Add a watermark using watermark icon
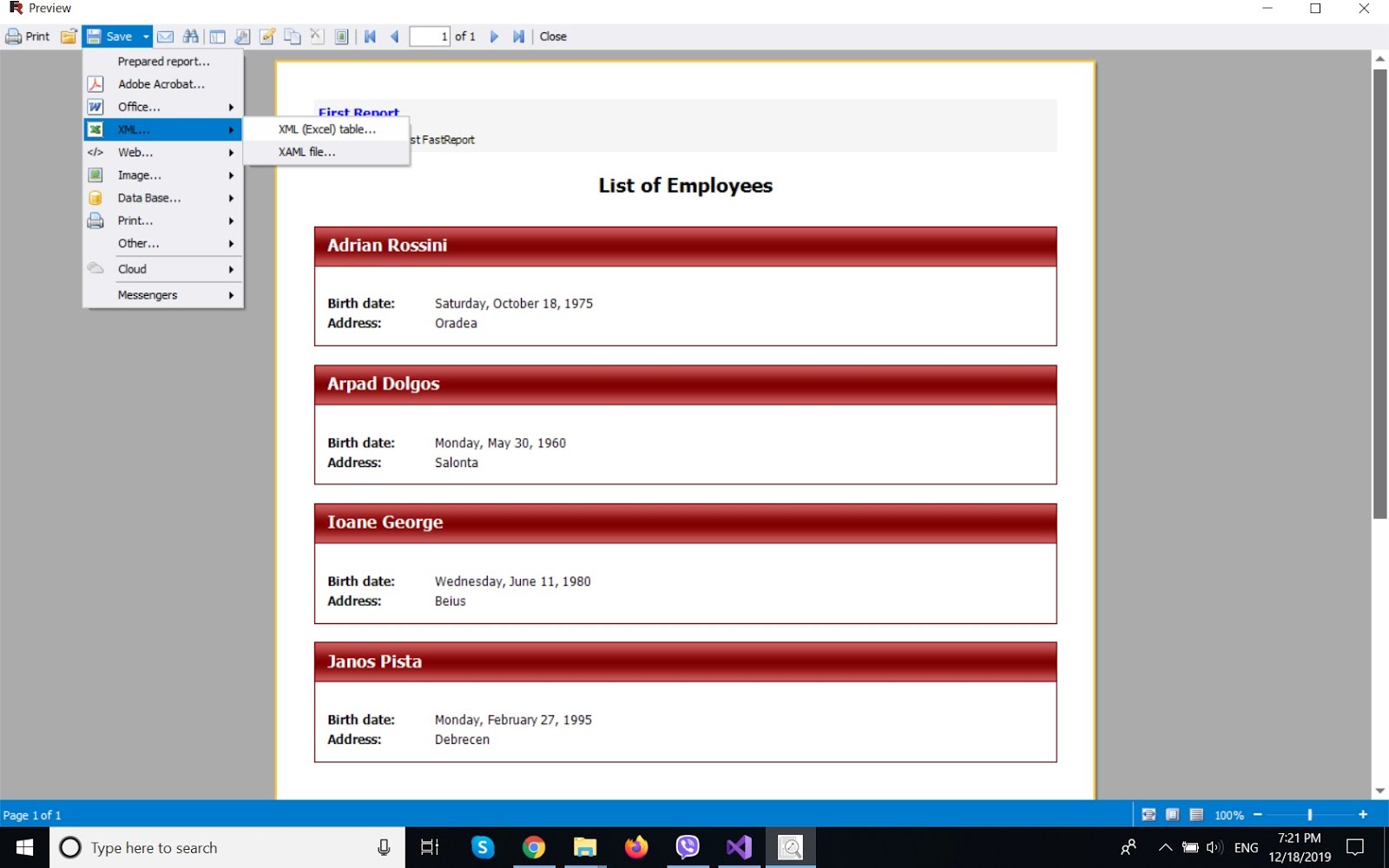Screen dimensions: 1389x868 [x=341, y=36]
